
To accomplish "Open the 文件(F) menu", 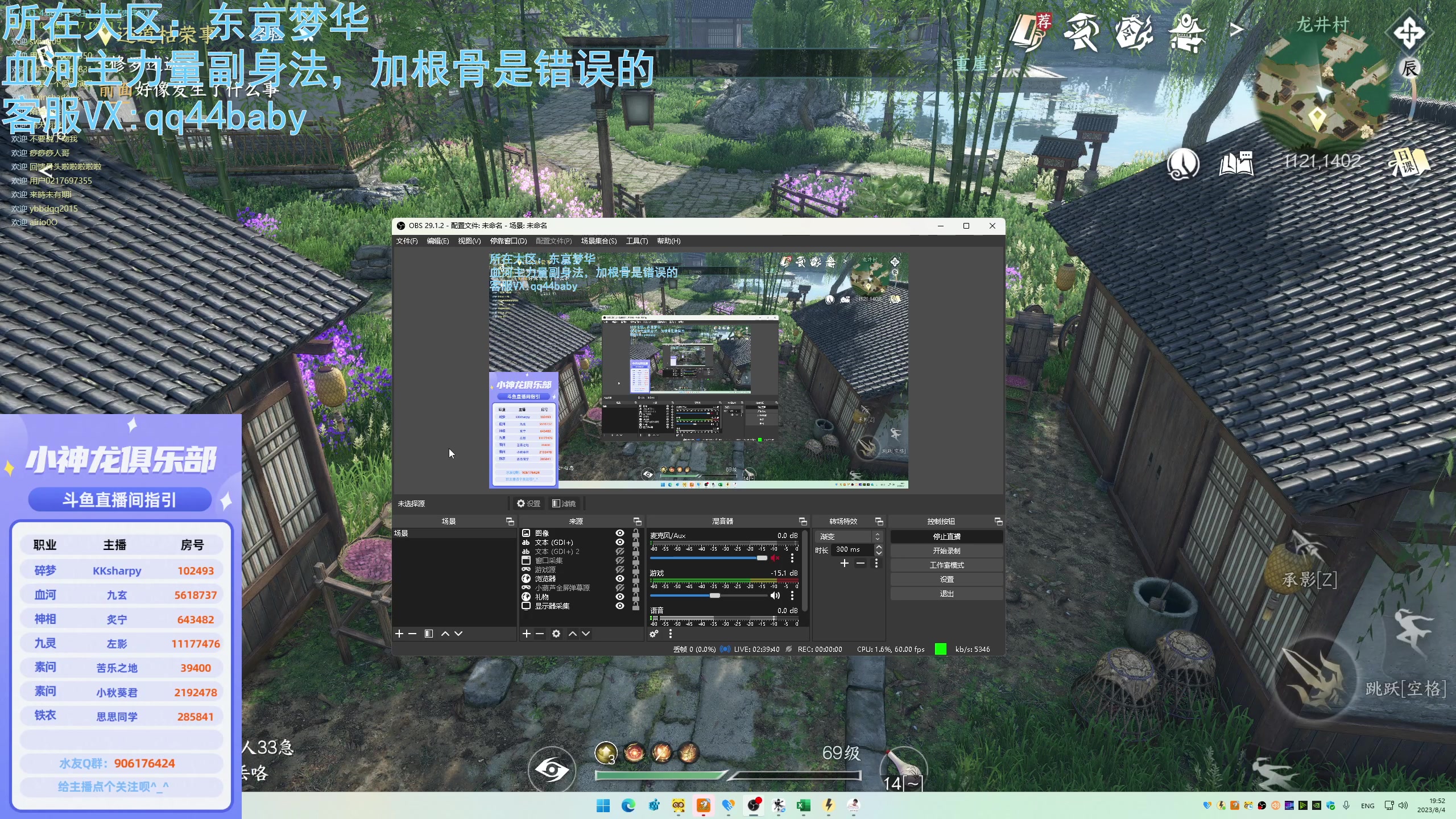I will pyautogui.click(x=407, y=241).
